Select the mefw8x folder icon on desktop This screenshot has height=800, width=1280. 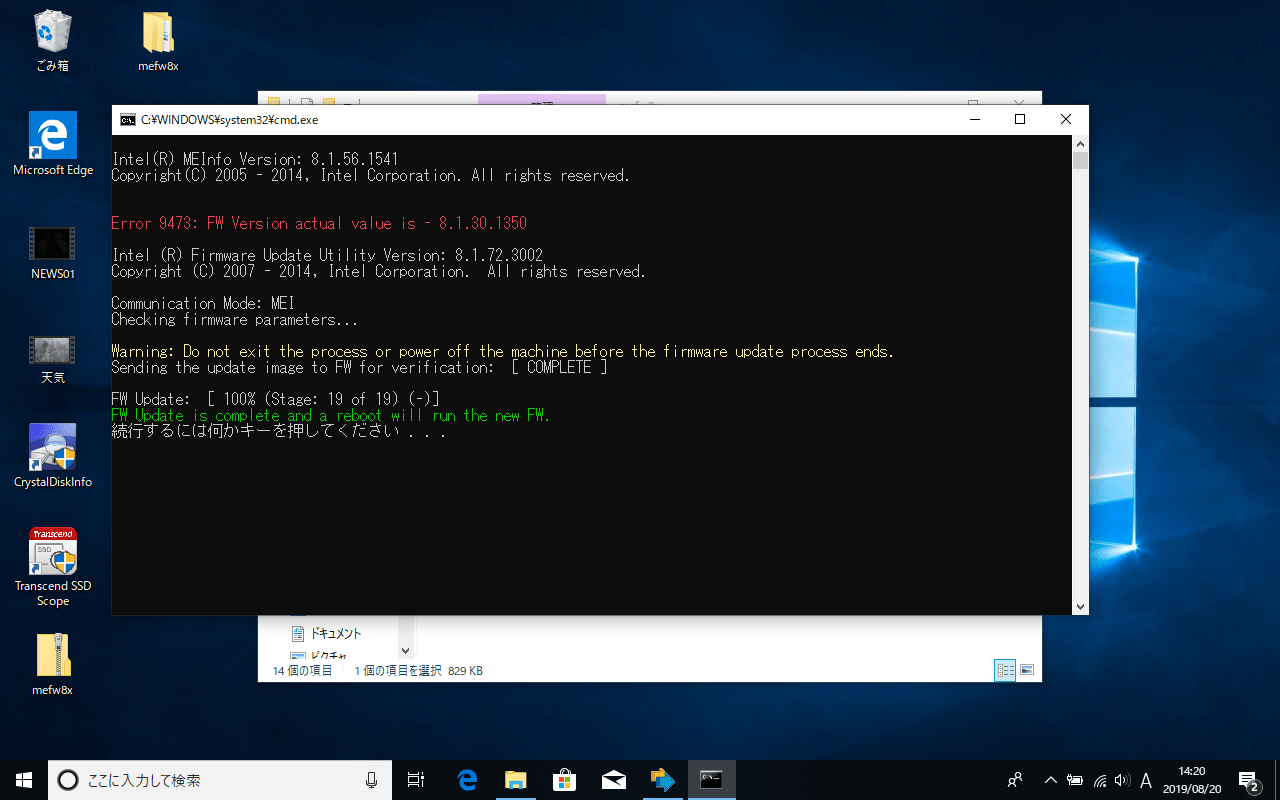(158, 42)
